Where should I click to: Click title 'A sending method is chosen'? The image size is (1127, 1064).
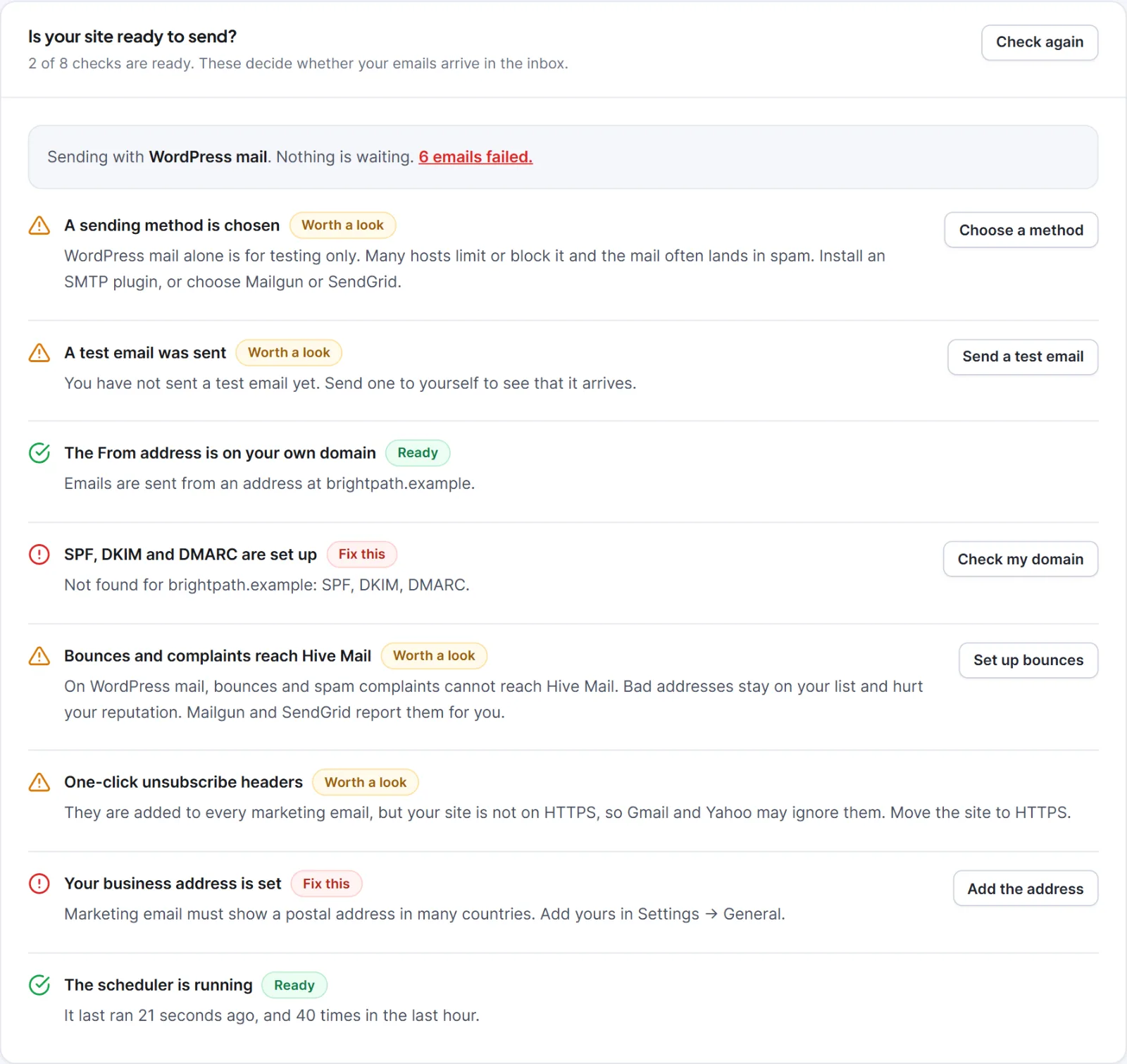172,225
